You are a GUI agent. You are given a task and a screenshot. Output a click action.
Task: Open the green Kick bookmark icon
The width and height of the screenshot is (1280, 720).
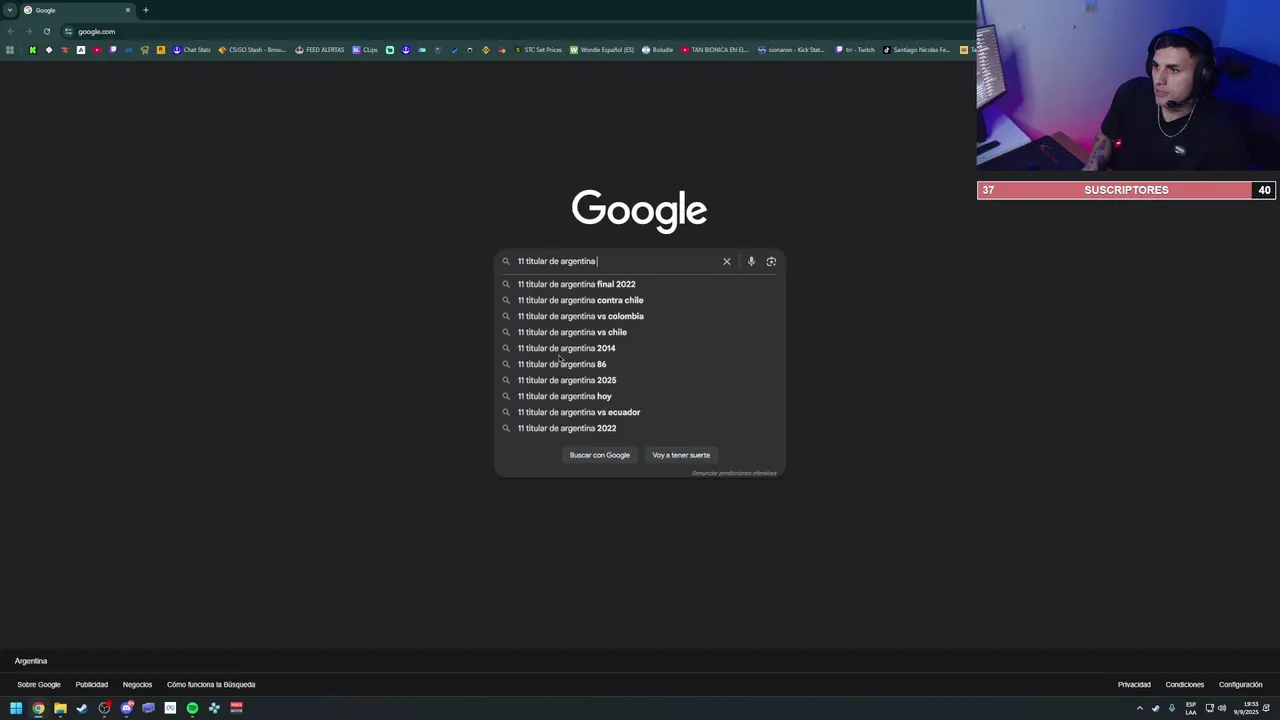(32, 50)
